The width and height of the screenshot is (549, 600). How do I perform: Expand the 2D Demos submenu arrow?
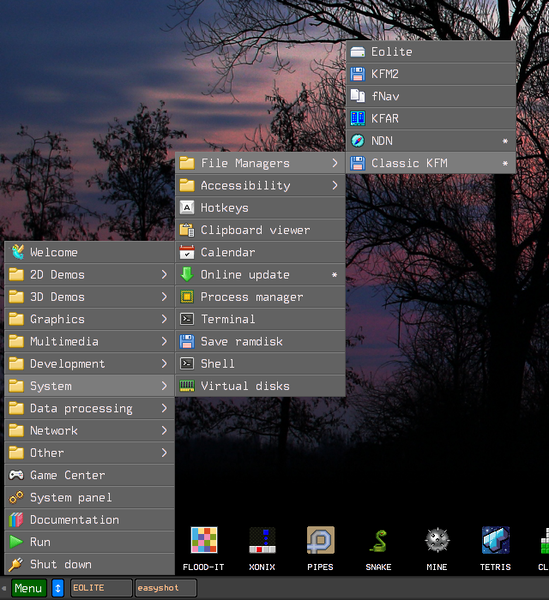164,274
